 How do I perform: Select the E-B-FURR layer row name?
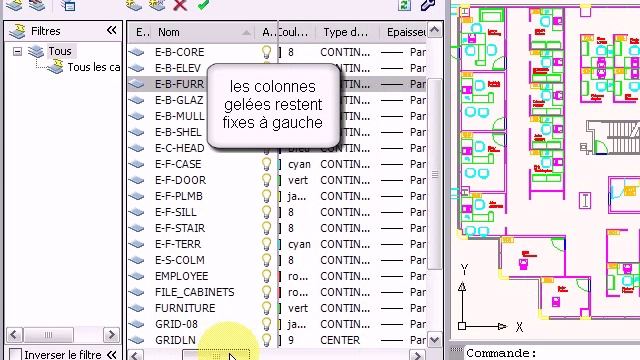click(x=179, y=84)
